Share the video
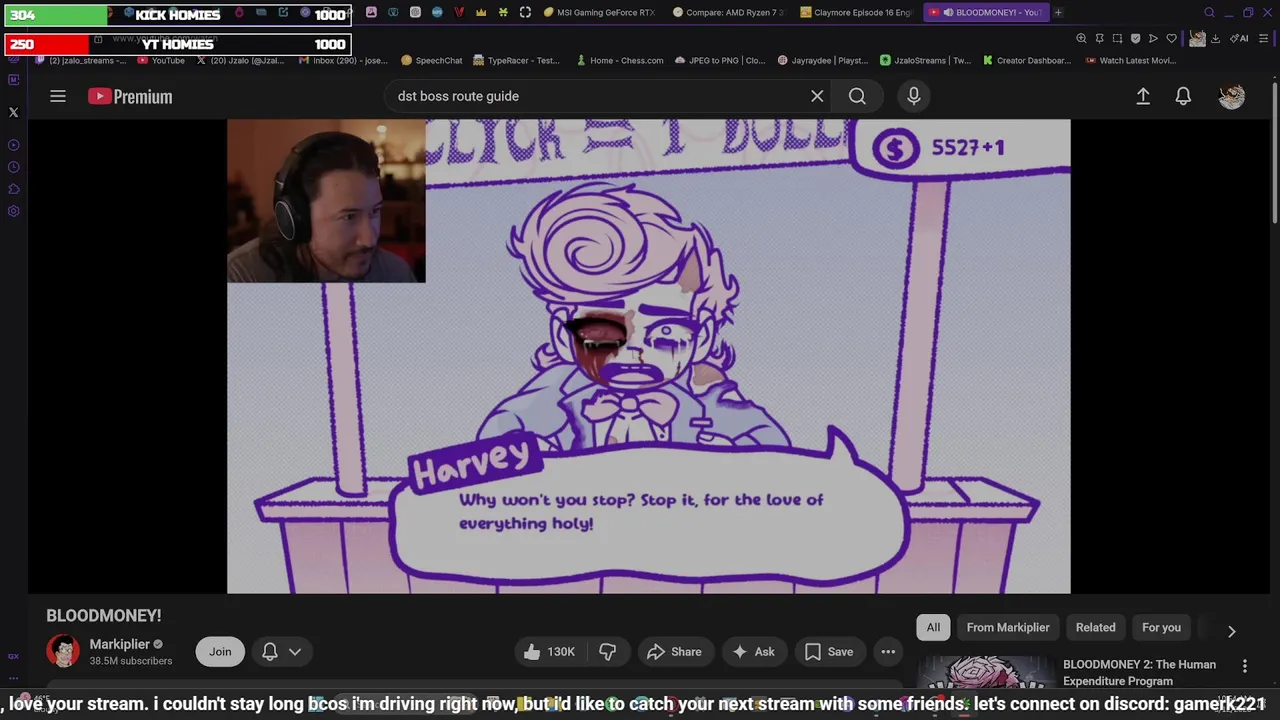1280x720 pixels. coord(674,652)
